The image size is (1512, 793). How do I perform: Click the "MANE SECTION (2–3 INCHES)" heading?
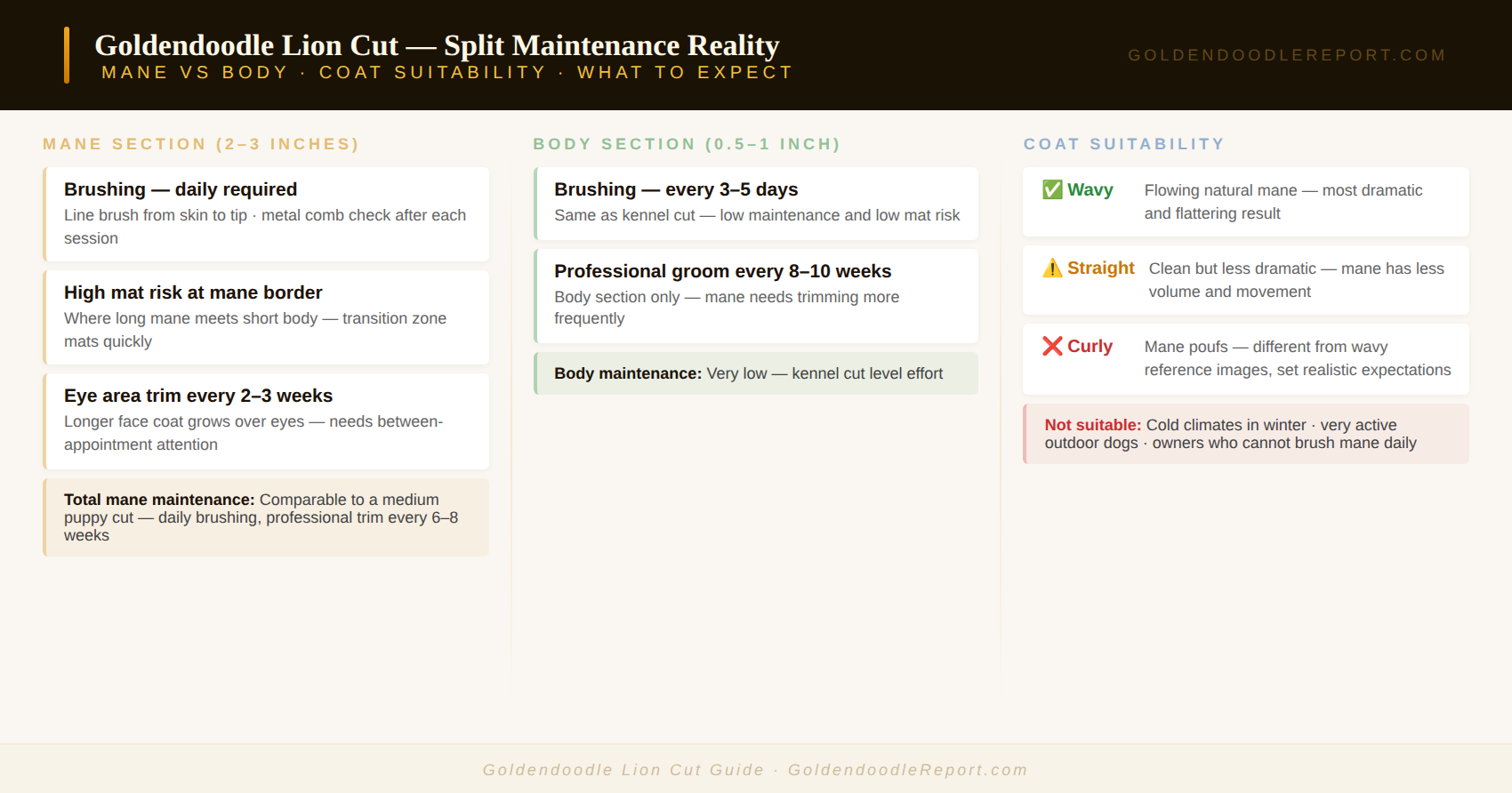(201, 144)
